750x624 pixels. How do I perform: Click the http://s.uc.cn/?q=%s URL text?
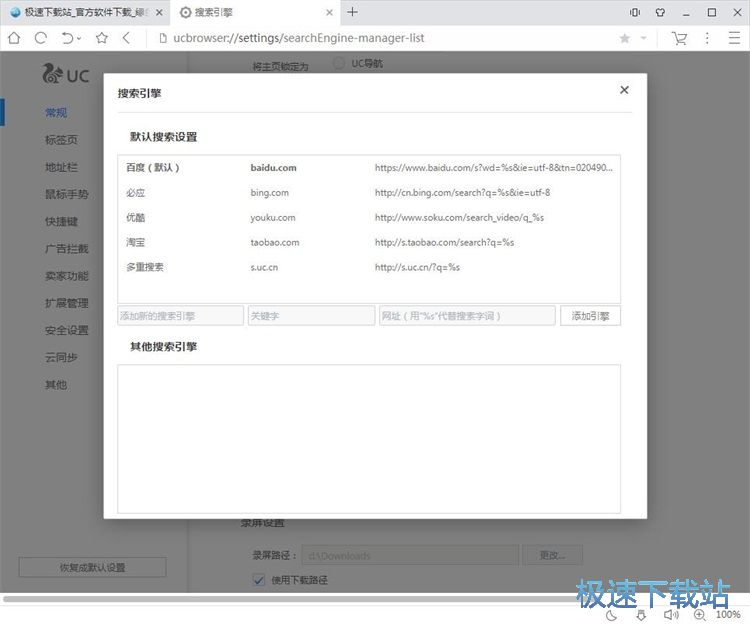417,267
